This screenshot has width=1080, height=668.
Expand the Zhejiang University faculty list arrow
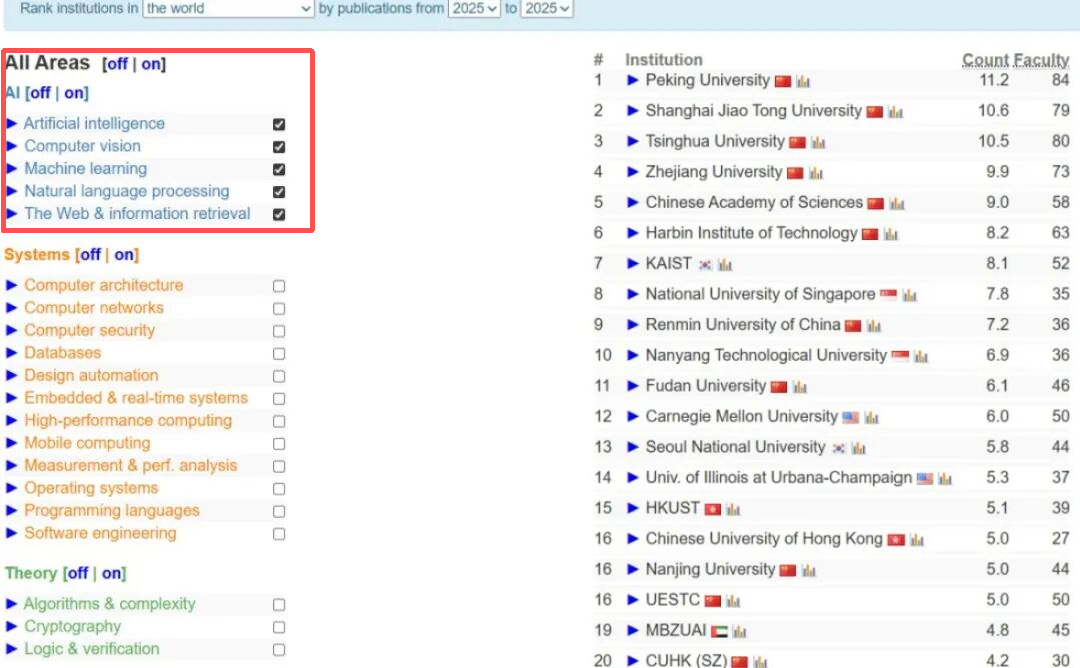click(633, 173)
